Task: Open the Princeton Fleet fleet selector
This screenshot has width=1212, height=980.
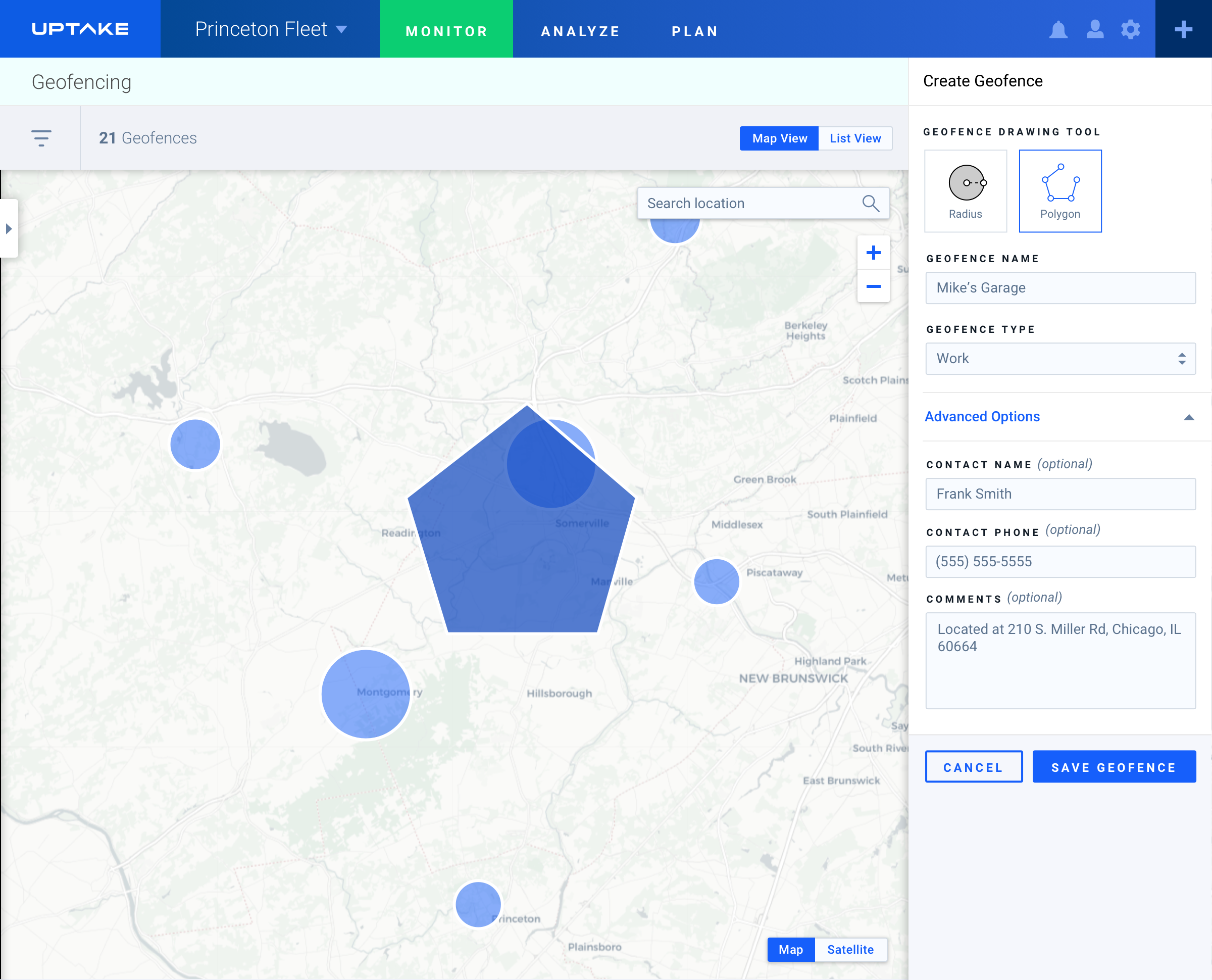Action: click(270, 29)
